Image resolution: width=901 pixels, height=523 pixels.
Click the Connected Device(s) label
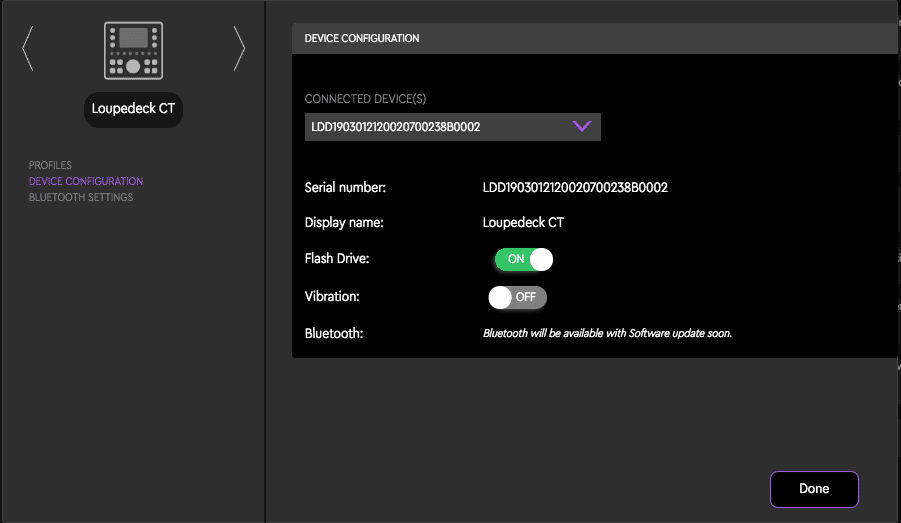pyautogui.click(x=365, y=99)
